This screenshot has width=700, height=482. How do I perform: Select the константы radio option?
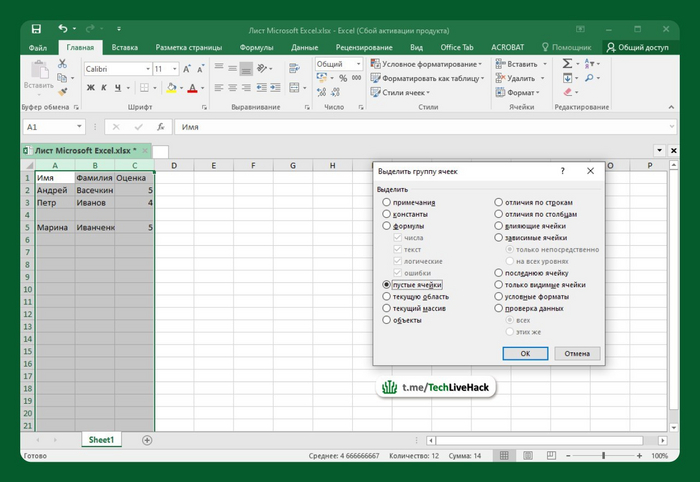click(x=387, y=214)
